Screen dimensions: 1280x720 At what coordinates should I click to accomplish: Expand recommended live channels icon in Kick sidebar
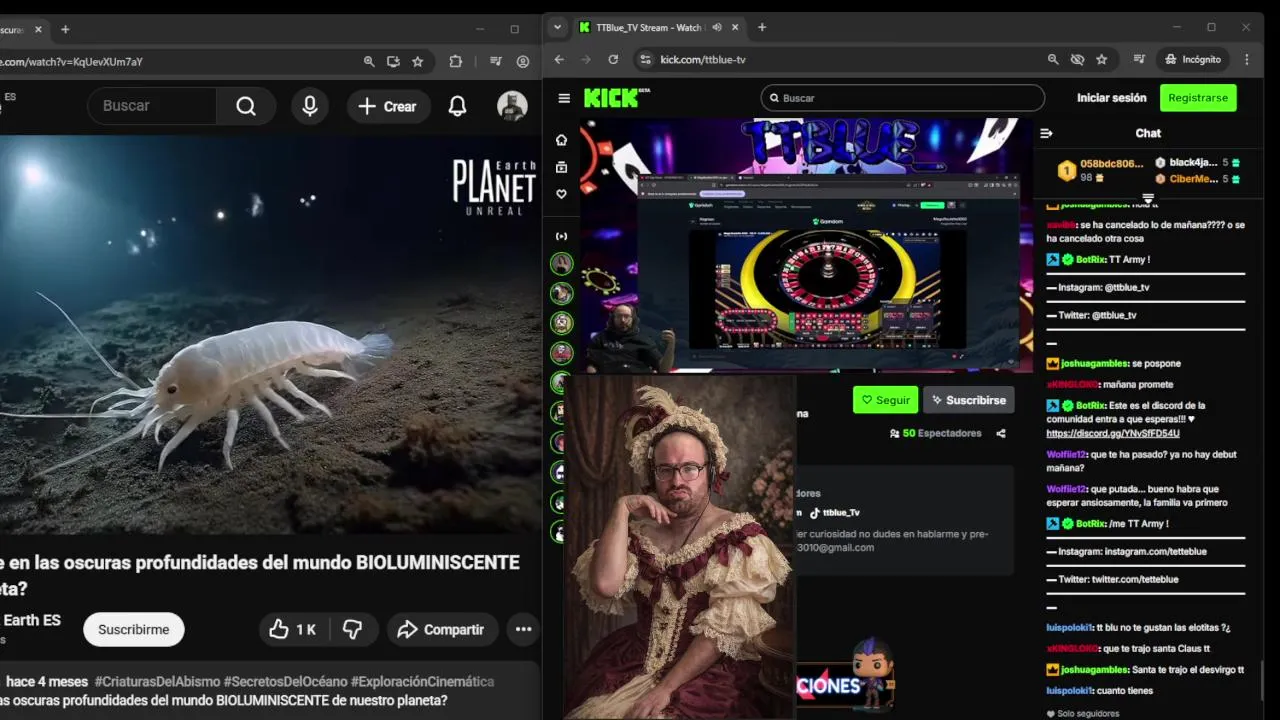[562, 236]
